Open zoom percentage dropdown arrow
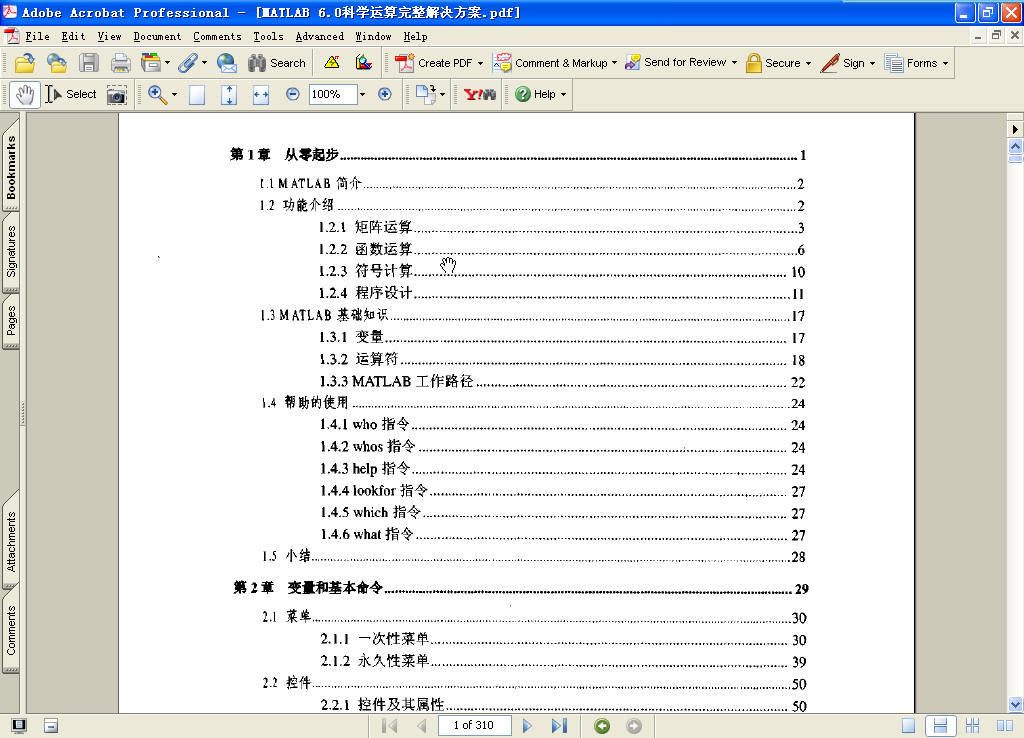This screenshot has height=738, width=1024. (362, 95)
